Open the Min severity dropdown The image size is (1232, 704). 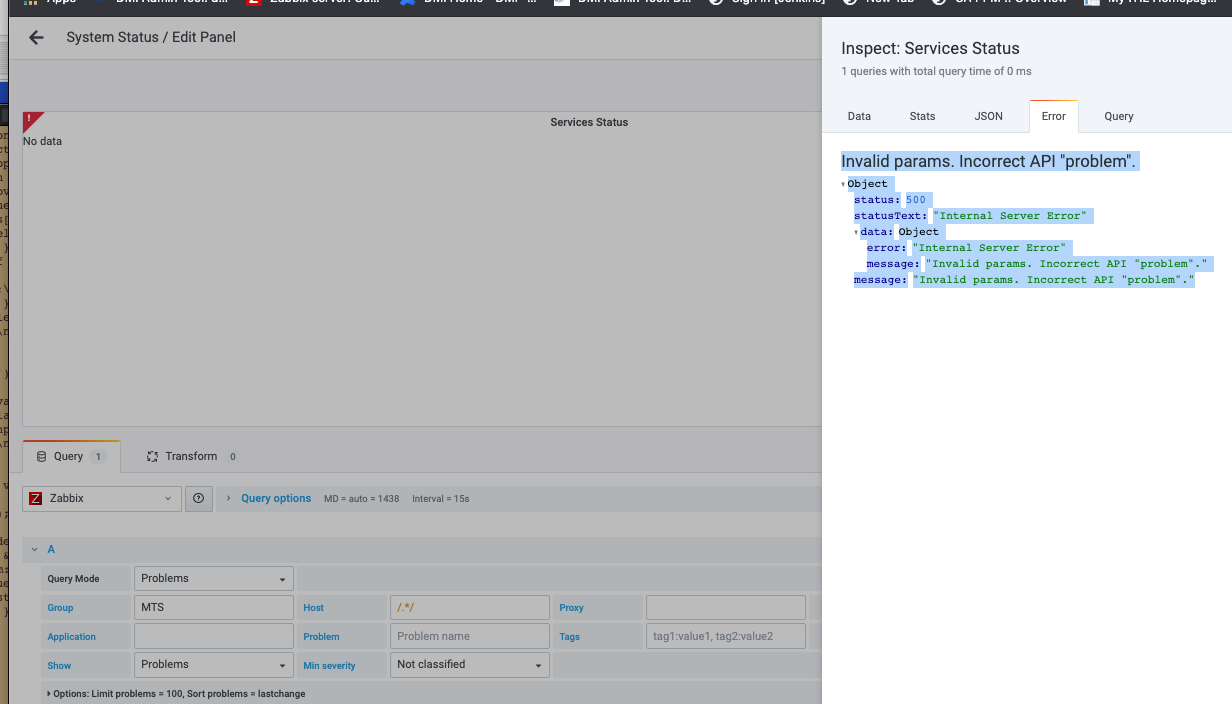click(x=469, y=664)
